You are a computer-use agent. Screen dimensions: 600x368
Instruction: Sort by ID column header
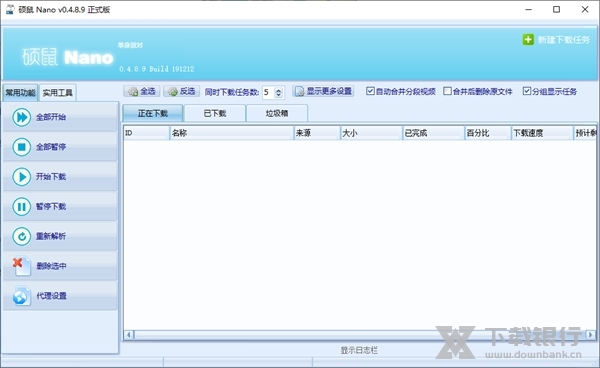click(x=147, y=133)
